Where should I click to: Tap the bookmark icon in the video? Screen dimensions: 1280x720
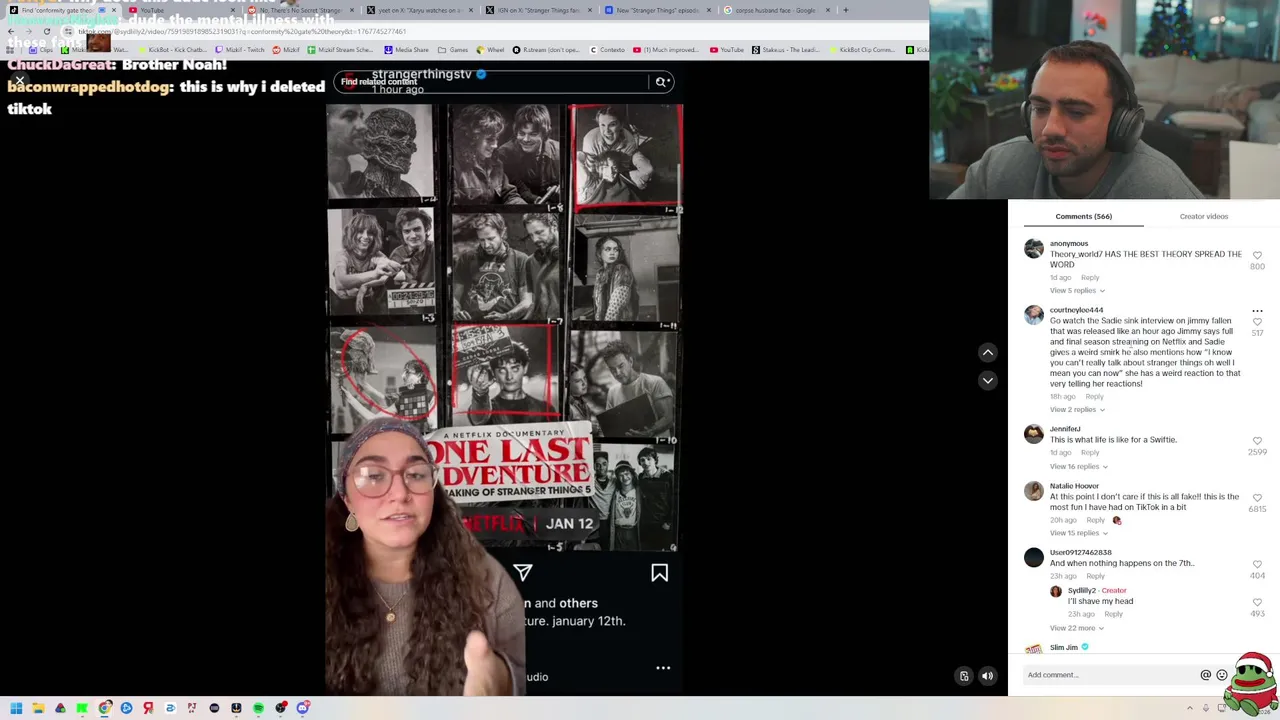pyautogui.click(x=659, y=572)
